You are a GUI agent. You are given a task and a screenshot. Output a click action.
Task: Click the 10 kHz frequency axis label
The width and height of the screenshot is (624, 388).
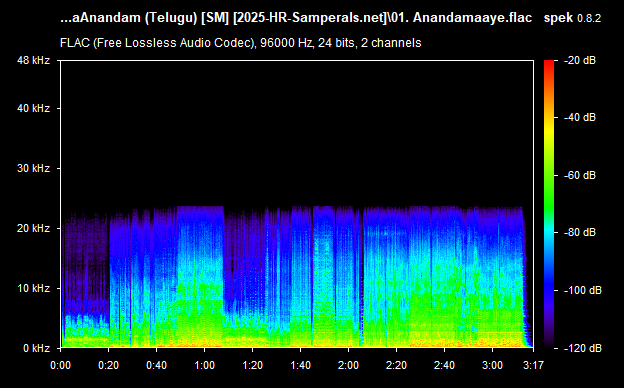(x=33, y=288)
